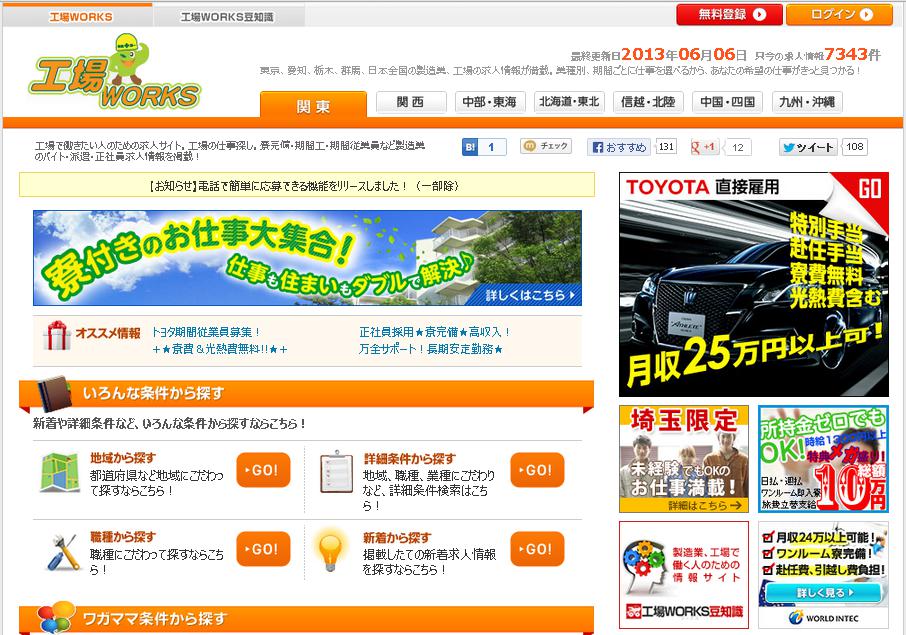Click the オススメ情報 gift box icon
This screenshot has height=635, width=906.
tap(57, 336)
